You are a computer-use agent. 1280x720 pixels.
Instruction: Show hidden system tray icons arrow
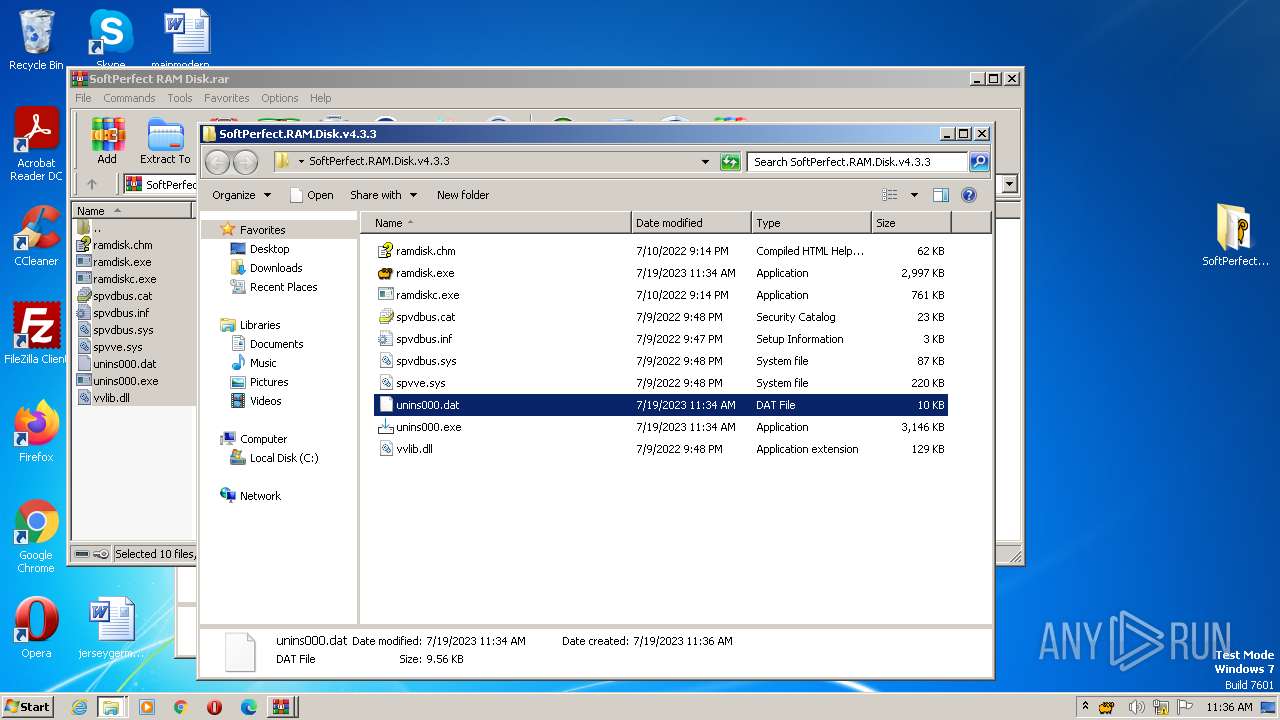pyautogui.click(x=1084, y=707)
